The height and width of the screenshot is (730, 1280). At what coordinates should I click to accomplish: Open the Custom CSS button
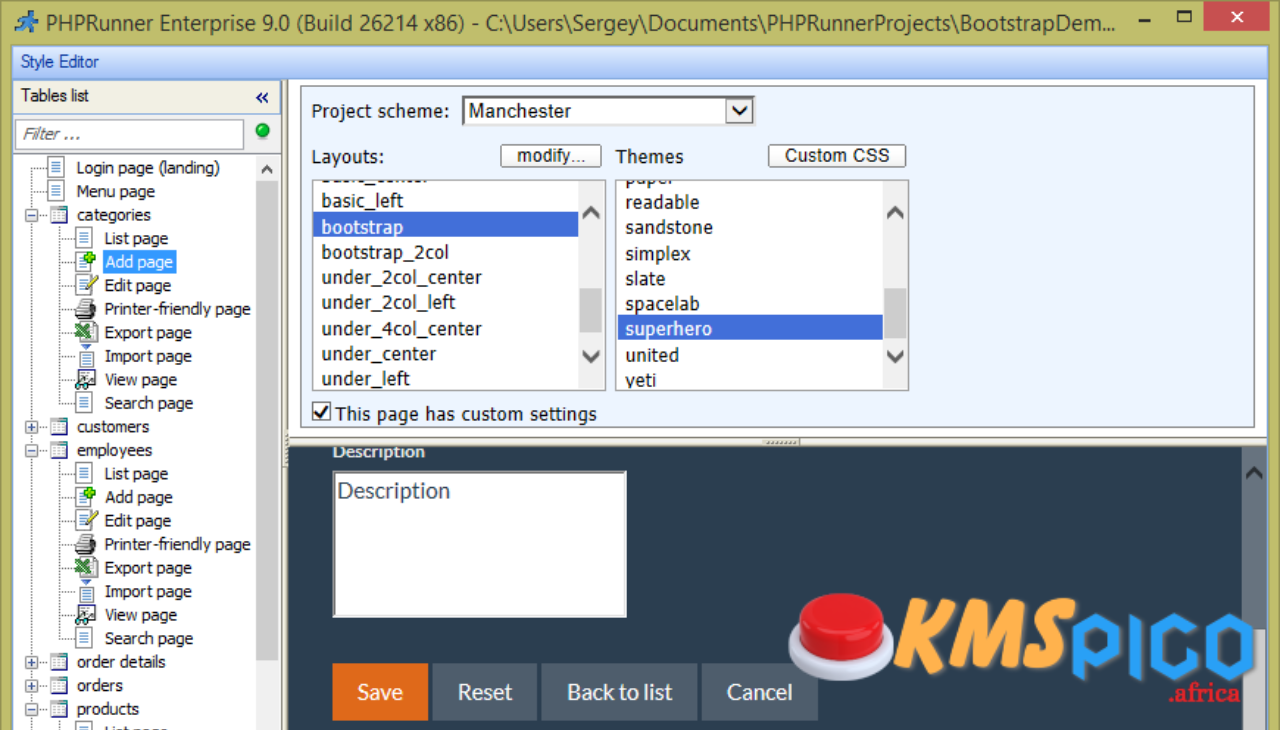pyautogui.click(x=837, y=155)
